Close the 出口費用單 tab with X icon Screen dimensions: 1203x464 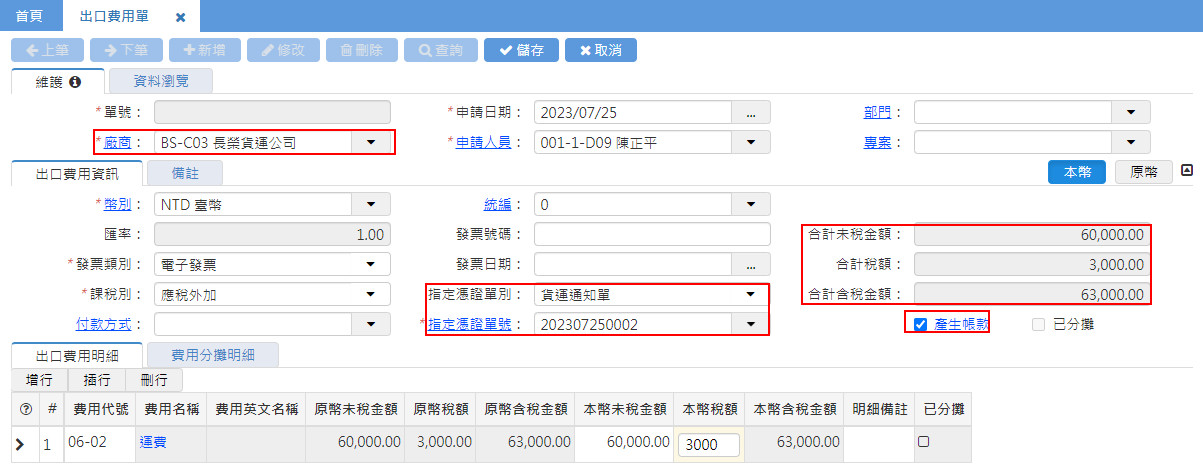pos(180,17)
